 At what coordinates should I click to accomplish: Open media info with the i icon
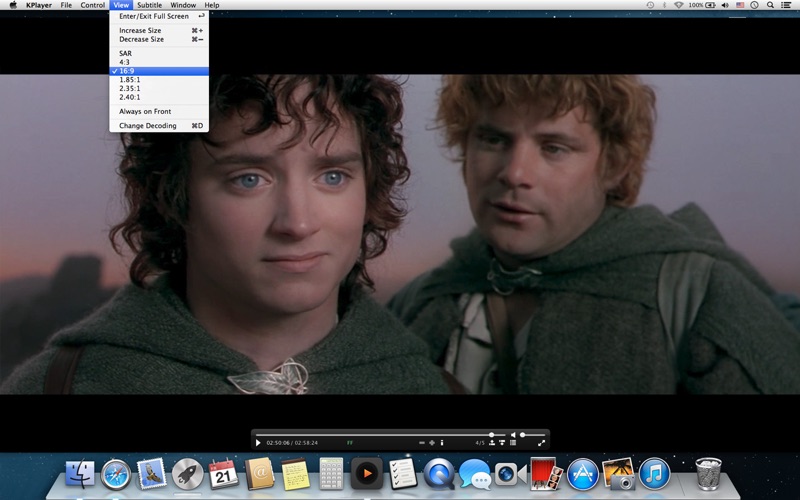[x=442, y=443]
